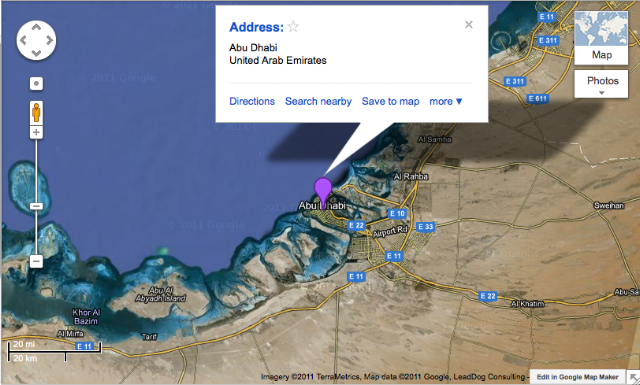Click the E 22 shield near Al Khatim
This screenshot has height=385, width=640.
click(488, 296)
